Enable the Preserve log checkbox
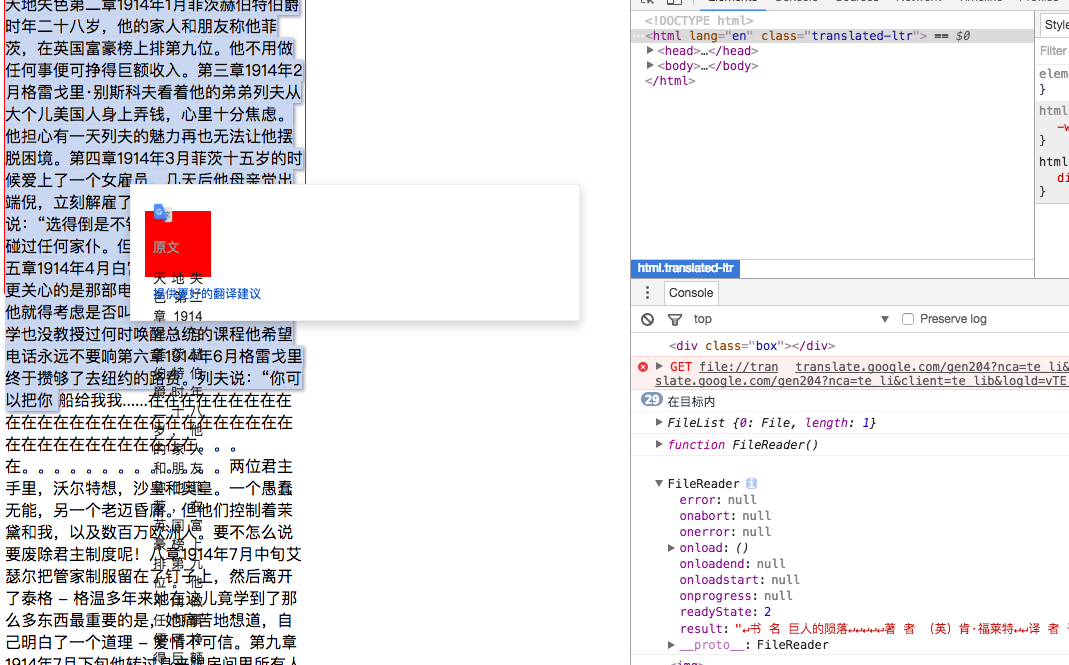Image resolution: width=1069 pixels, height=665 pixels. click(906, 318)
